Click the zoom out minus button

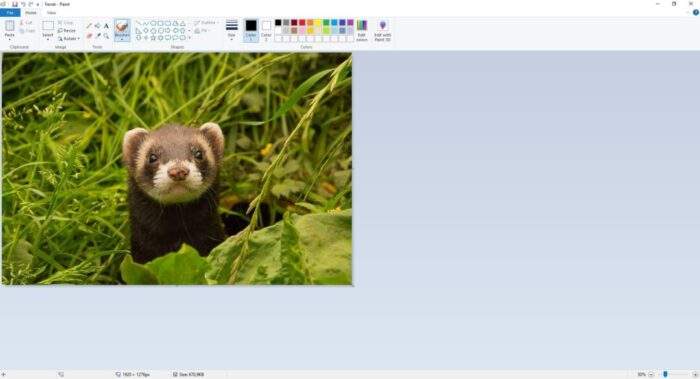tap(651, 374)
